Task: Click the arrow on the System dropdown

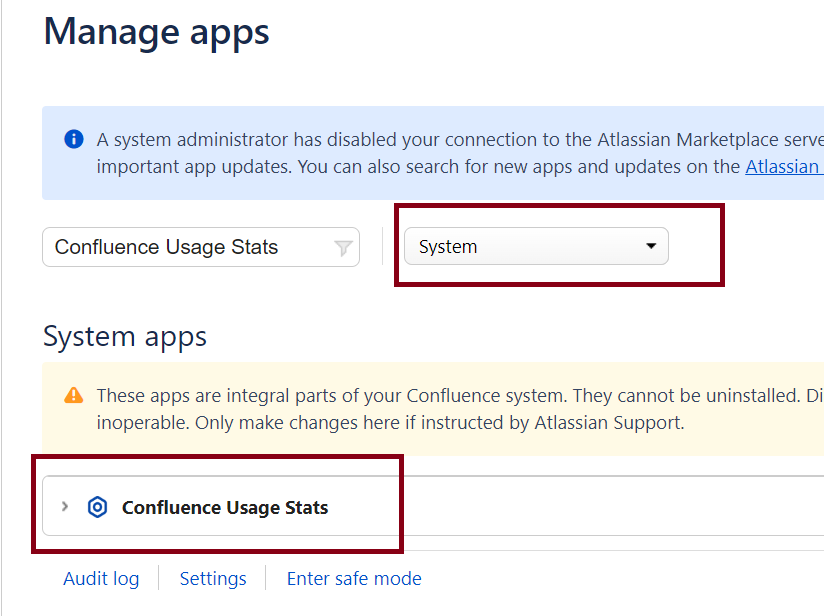Action: pyautogui.click(x=651, y=246)
